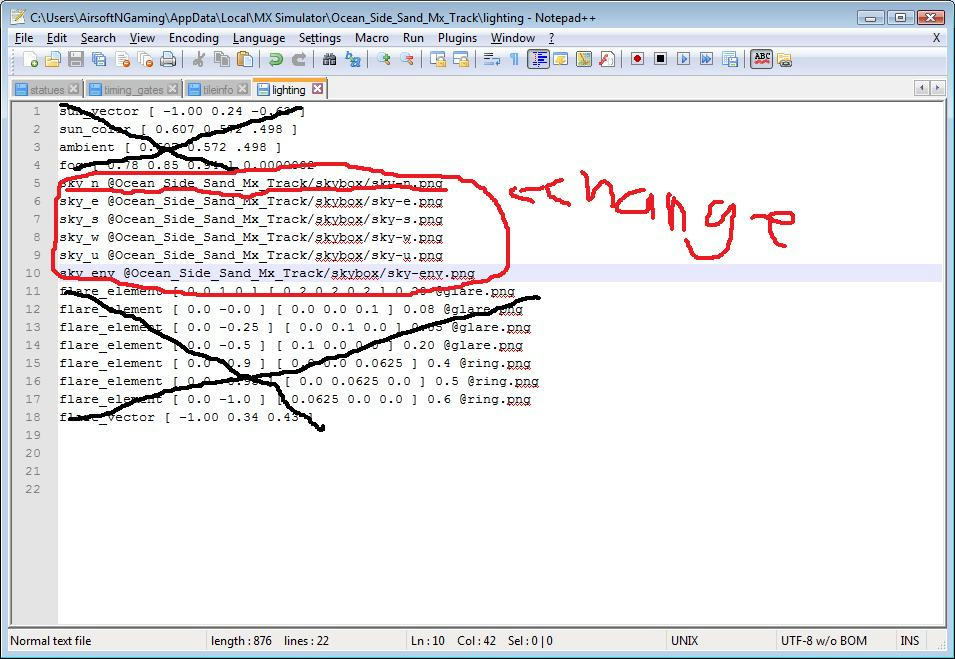This screenshot has height=659, width=955.
Task: Expand the Plugins menu
Action: 457,38
